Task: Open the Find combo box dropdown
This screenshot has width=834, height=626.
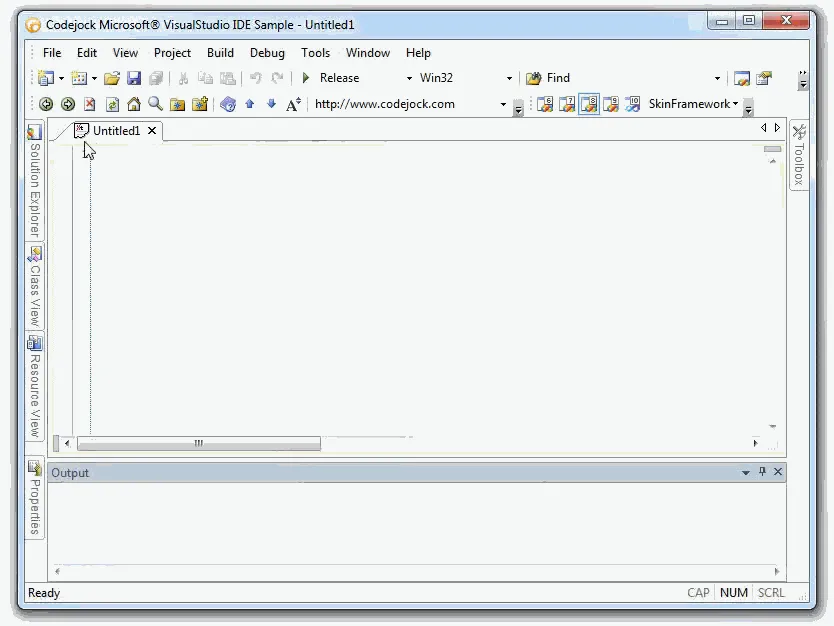Action: (x=717, y=78)
